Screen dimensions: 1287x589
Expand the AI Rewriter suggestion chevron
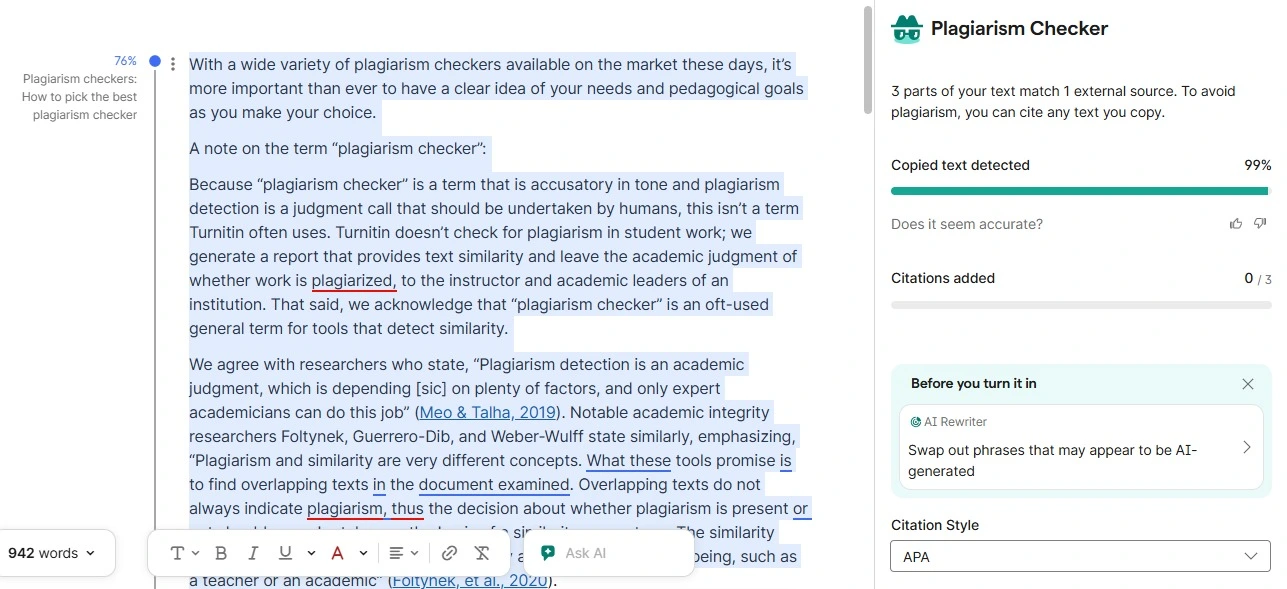(1247, 447)
